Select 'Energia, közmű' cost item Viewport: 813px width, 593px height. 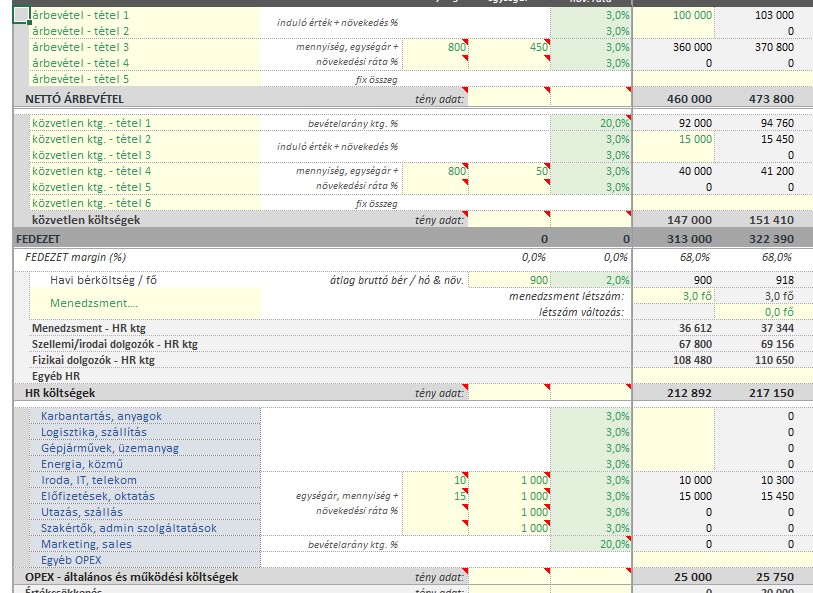[x=145, y=464]
